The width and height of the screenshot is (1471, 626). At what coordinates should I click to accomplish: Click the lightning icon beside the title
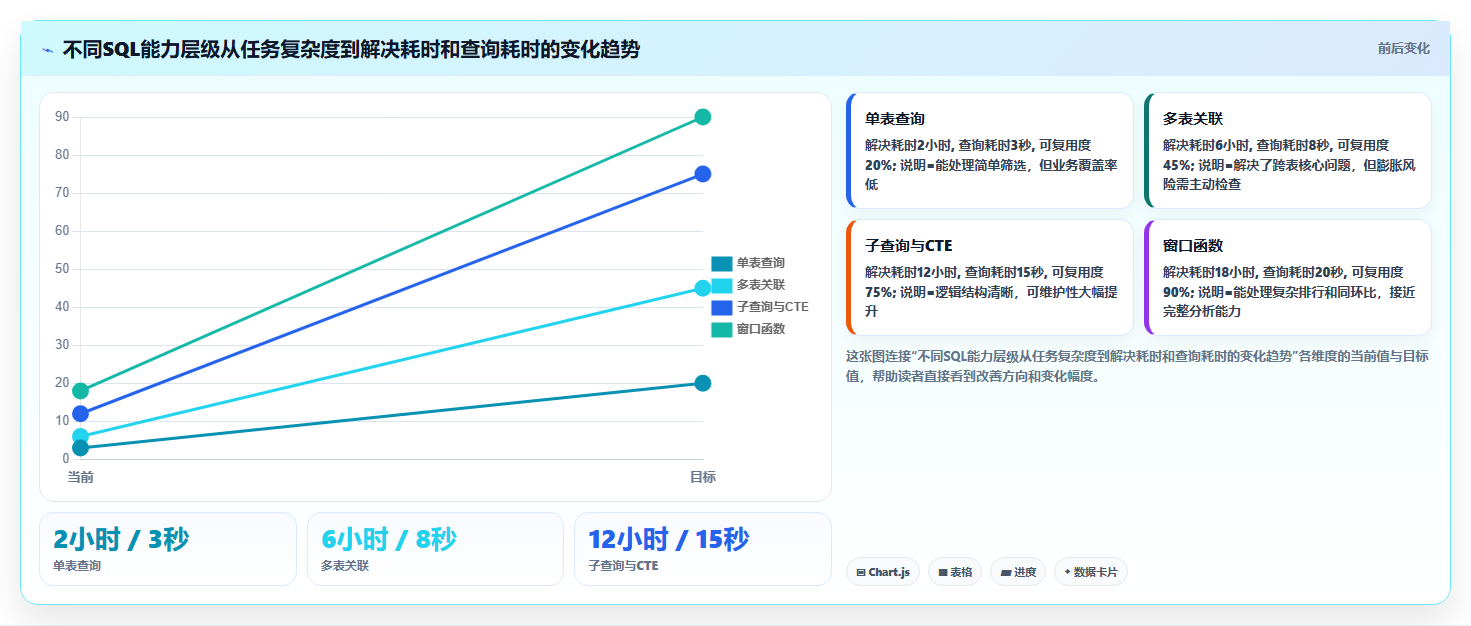click(47, 50)
